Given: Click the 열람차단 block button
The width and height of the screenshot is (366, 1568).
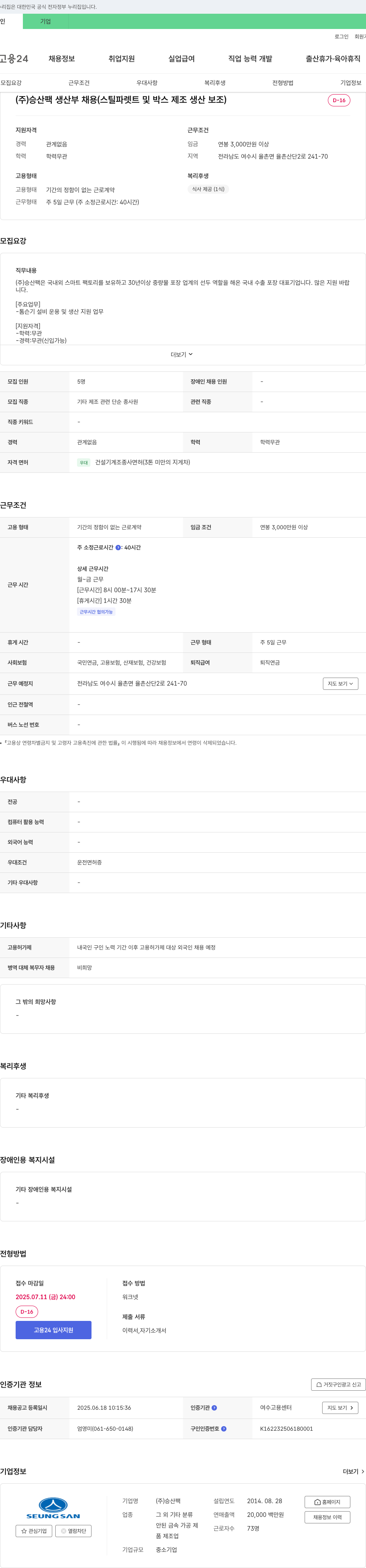Looking at the screenshot, I should (73, 1530).
